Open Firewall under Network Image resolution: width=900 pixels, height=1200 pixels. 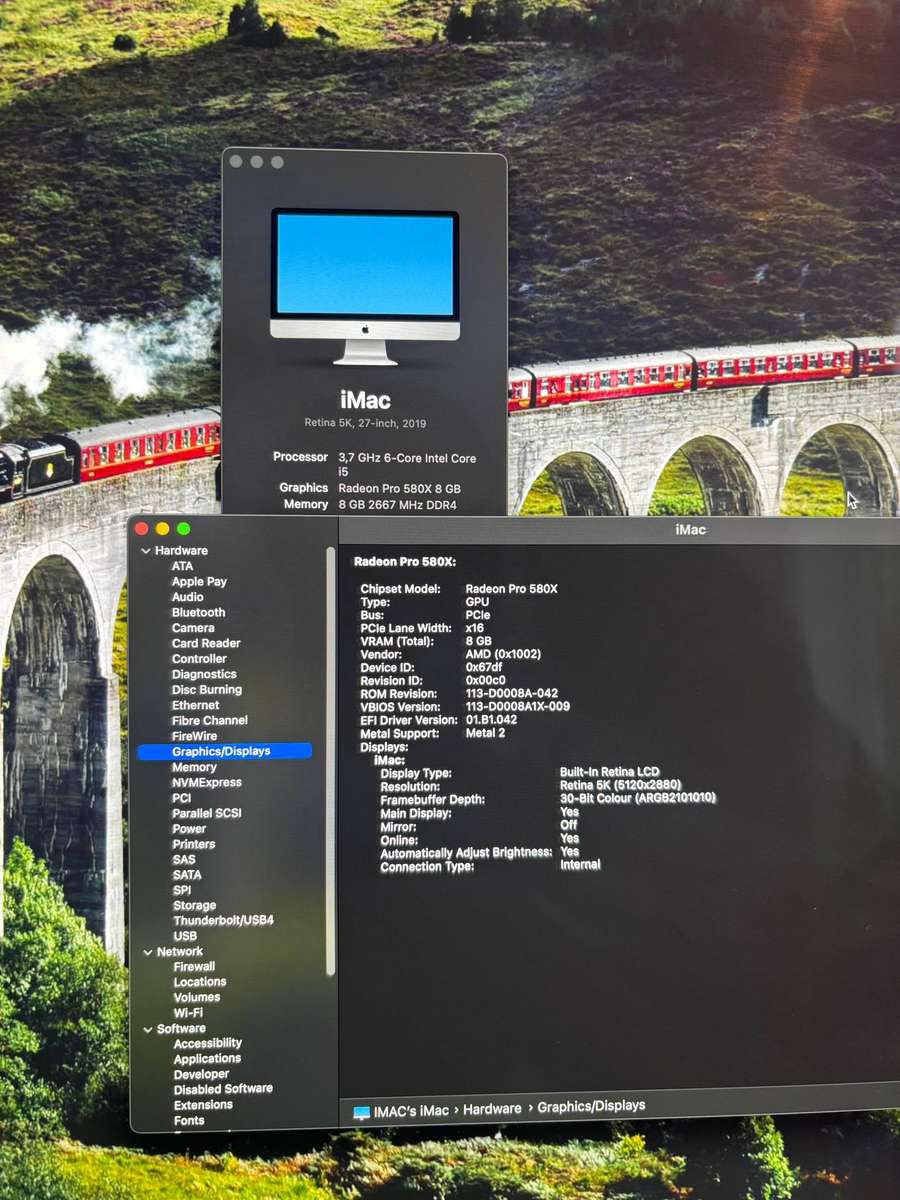pos(194,967)
